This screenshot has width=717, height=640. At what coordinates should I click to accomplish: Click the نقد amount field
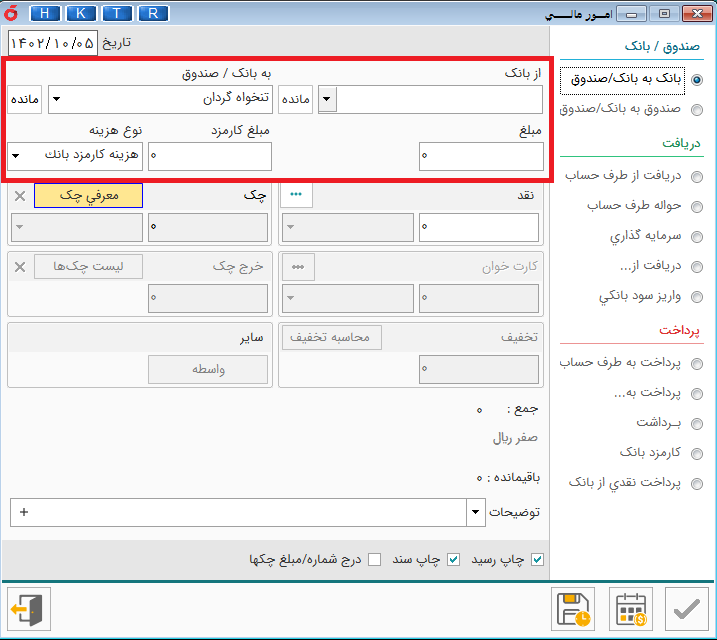click(479, 227)
